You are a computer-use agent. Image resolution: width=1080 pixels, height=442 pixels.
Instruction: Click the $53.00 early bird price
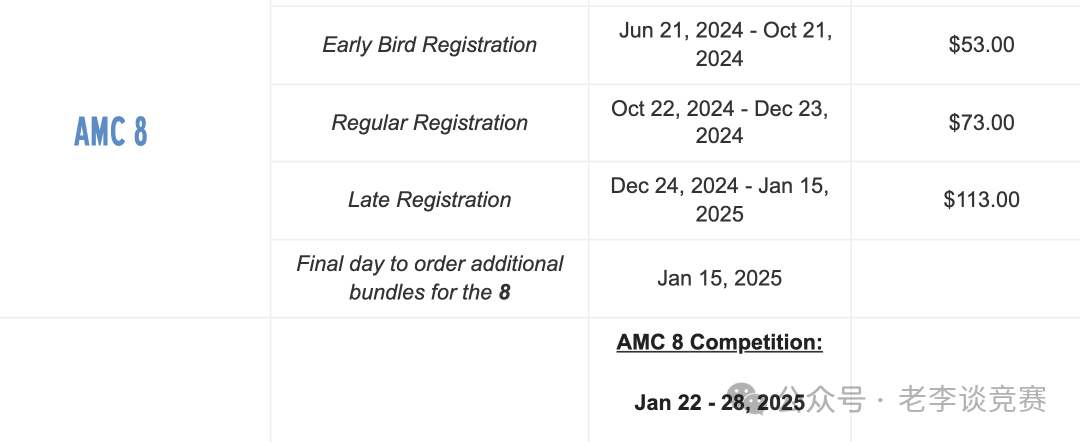(x=981, y=45)
